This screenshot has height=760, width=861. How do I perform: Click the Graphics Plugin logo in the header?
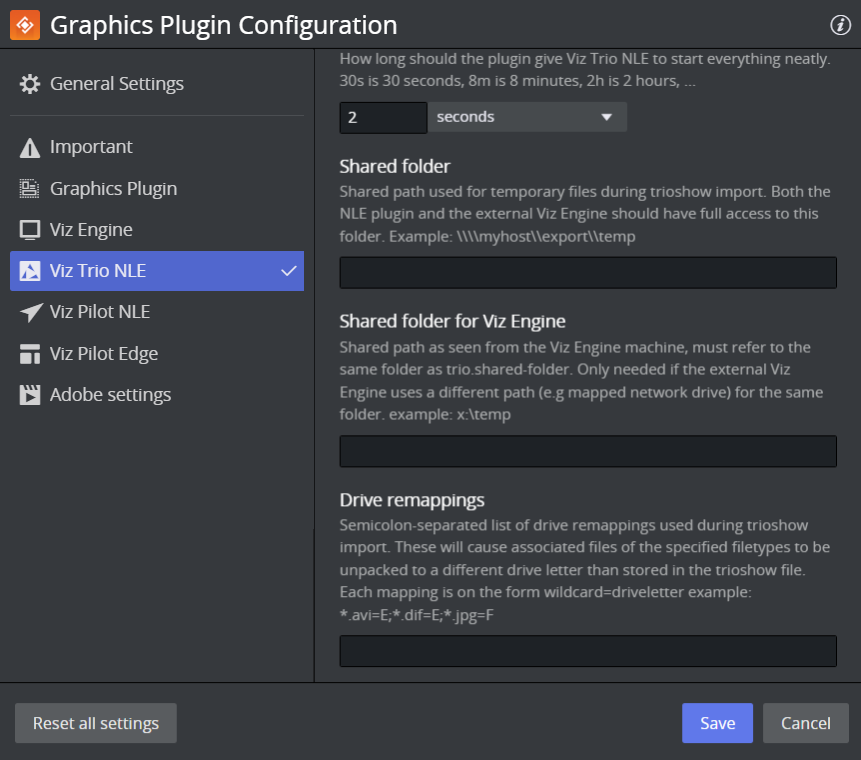point(24,24)
